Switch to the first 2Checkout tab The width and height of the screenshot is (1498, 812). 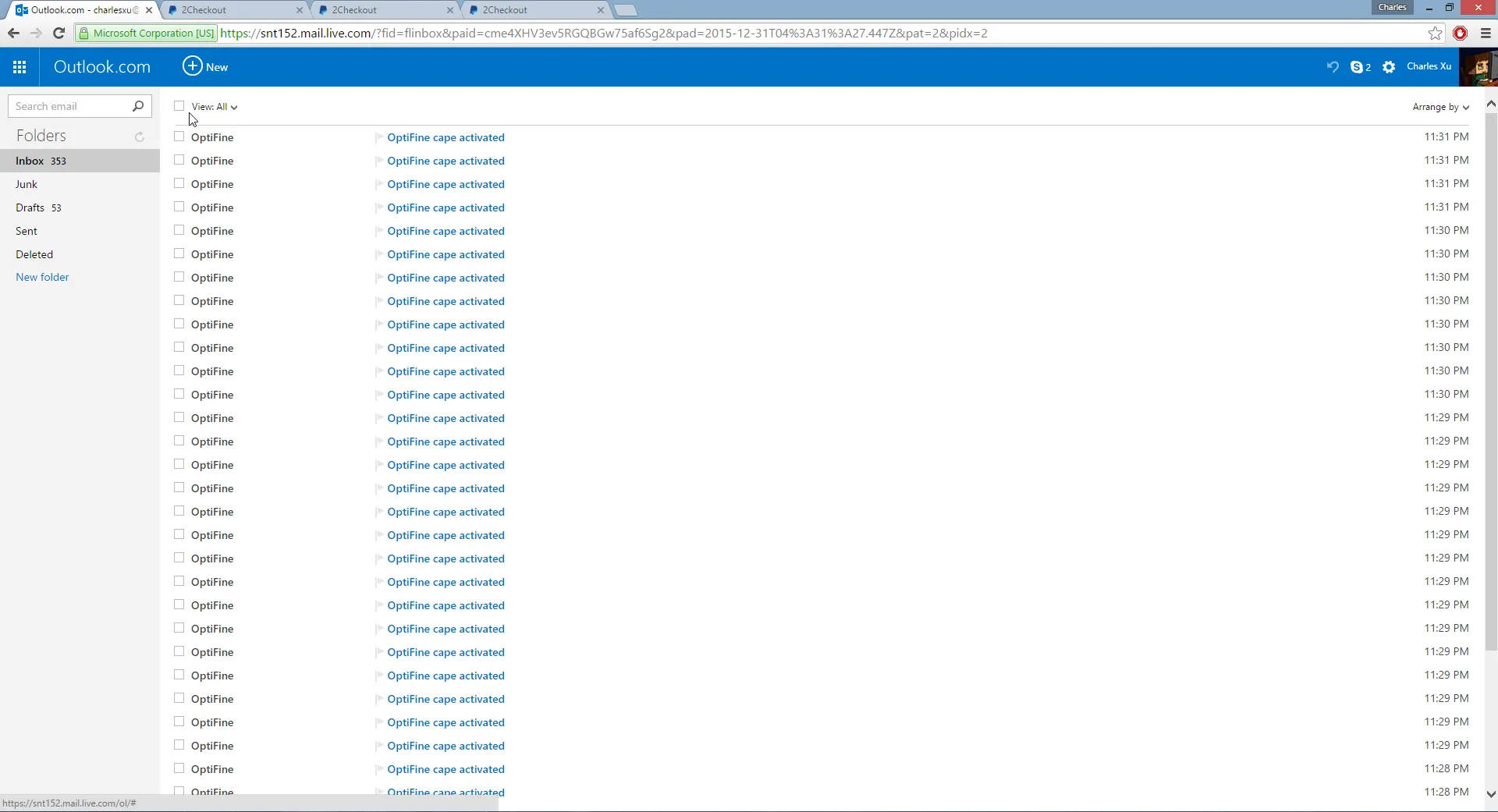click(x=234, y=10)
